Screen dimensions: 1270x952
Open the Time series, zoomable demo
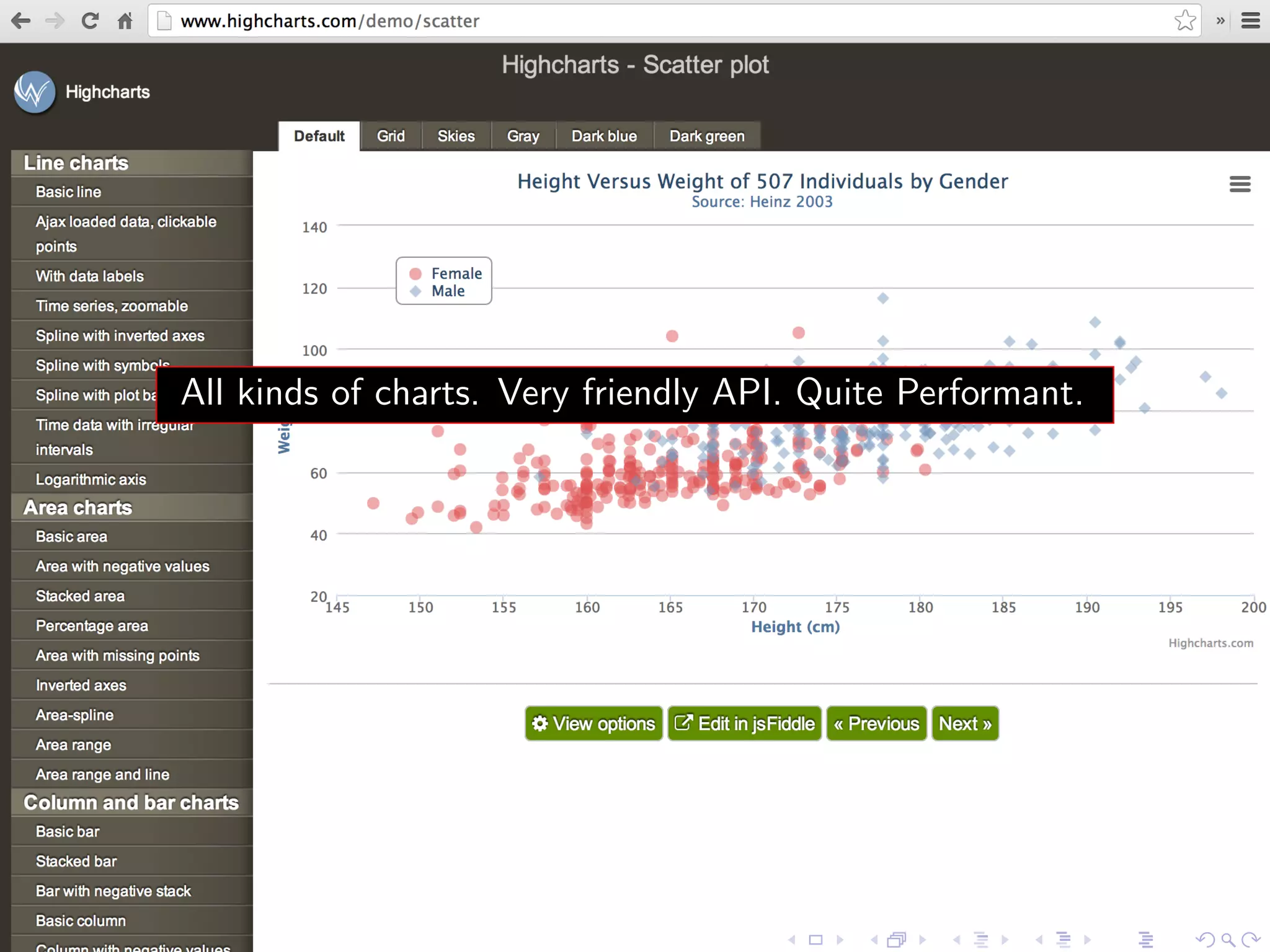click(x=132, y=306)
